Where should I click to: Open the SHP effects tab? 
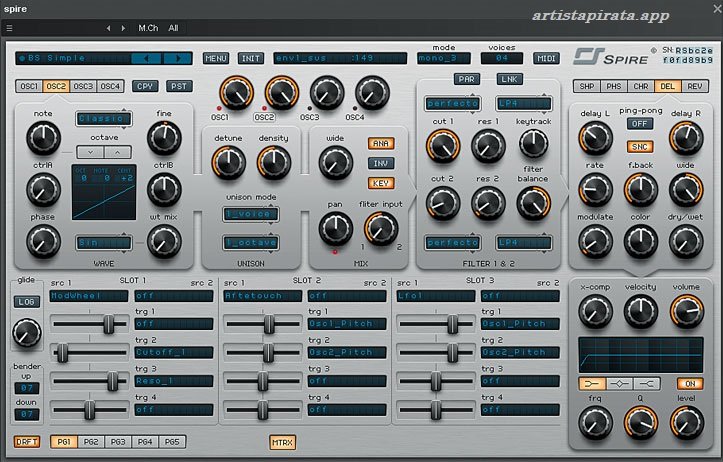[x=587, y=86]
